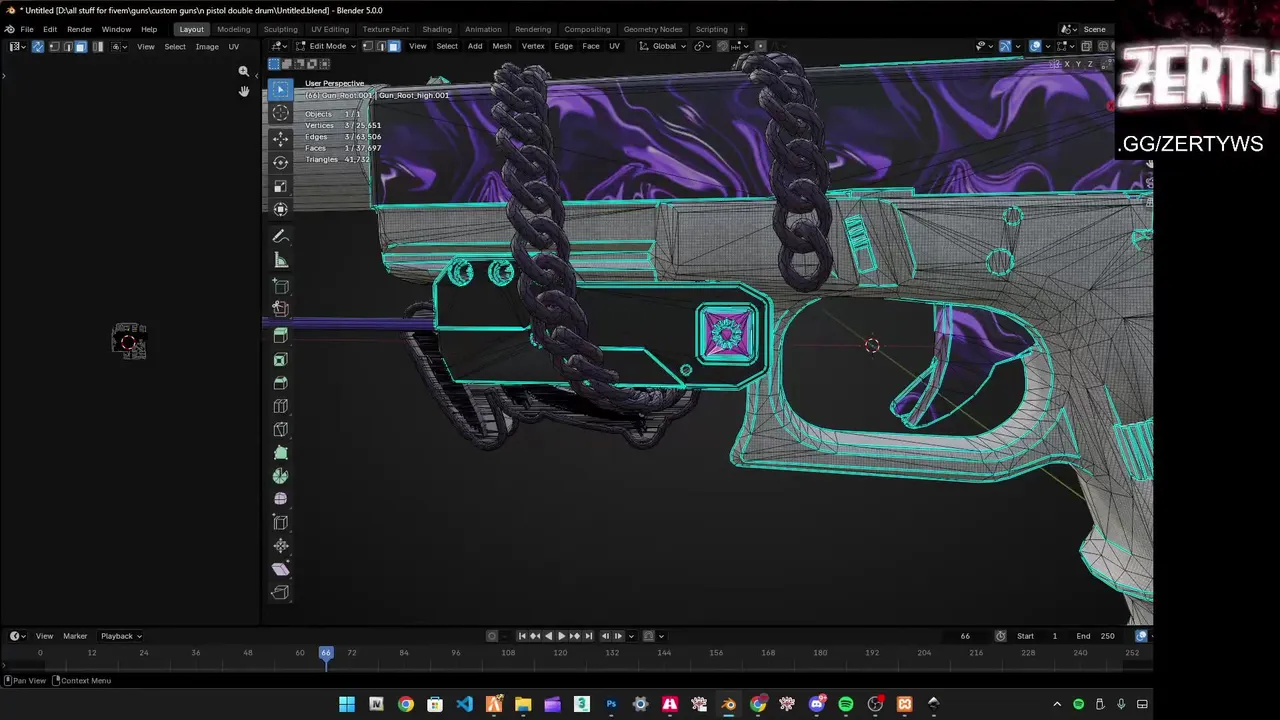Switch to the Sculpting workspace tab

pyautogui.click(x=280, y=29)
